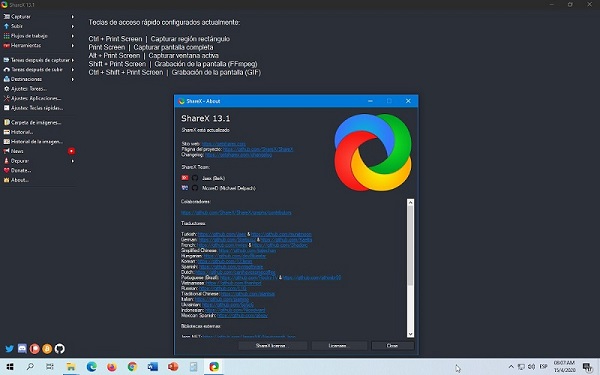Open Word from the taskbar
The width and height of the screenshot is (600, 375).
(153, 367)
